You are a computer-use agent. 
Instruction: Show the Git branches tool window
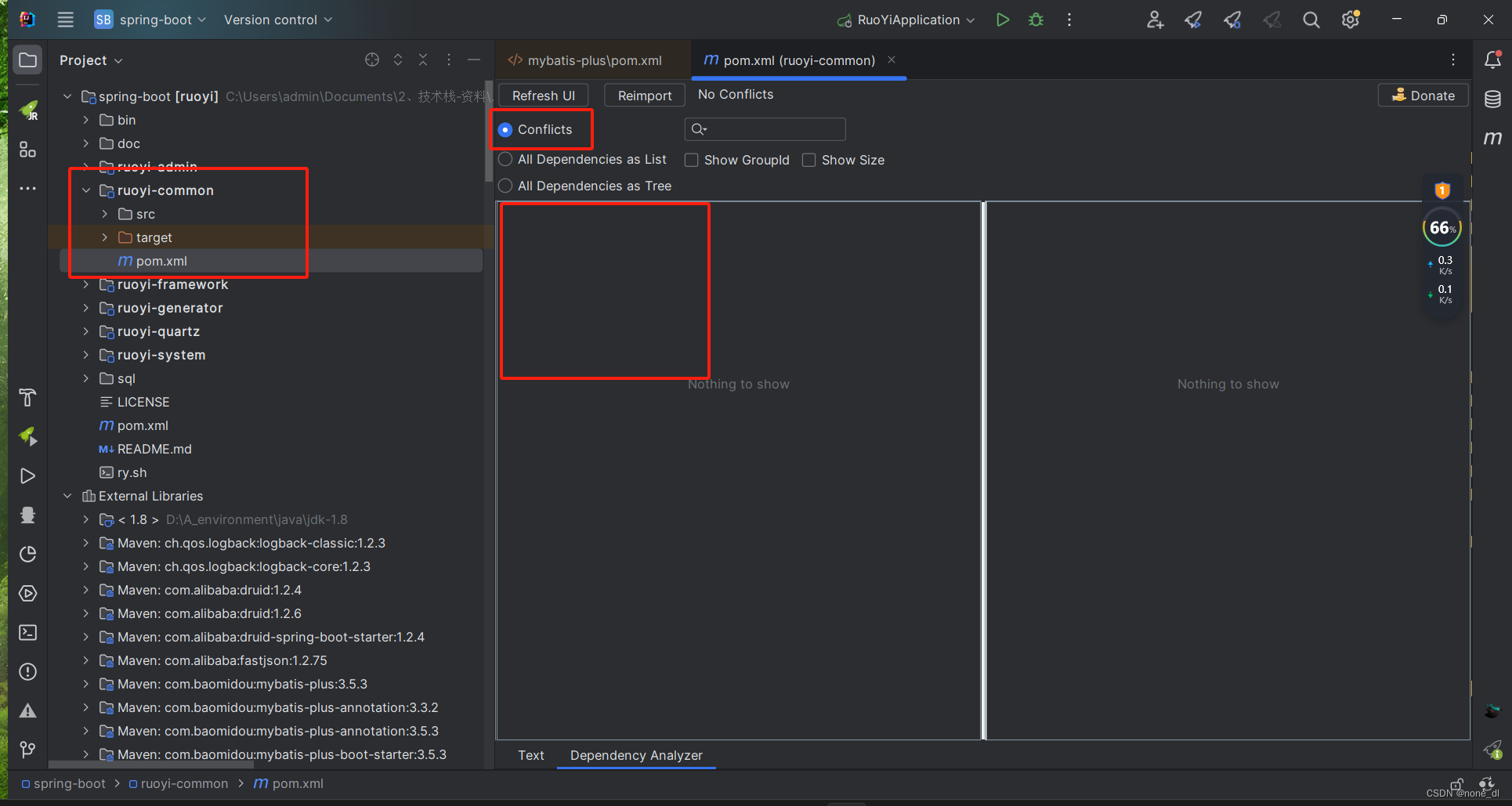click(27, 750)
